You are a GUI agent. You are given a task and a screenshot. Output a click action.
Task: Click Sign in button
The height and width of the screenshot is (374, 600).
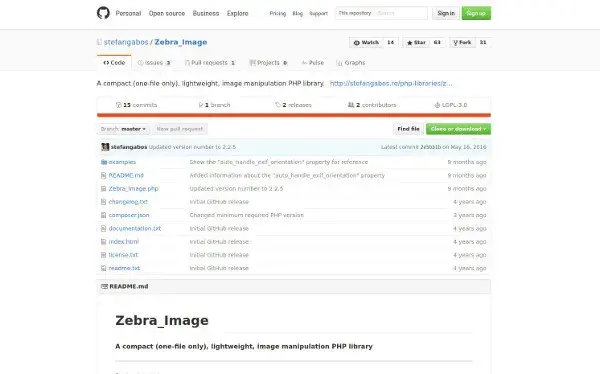pyautogui.click(x=446, y=13)
